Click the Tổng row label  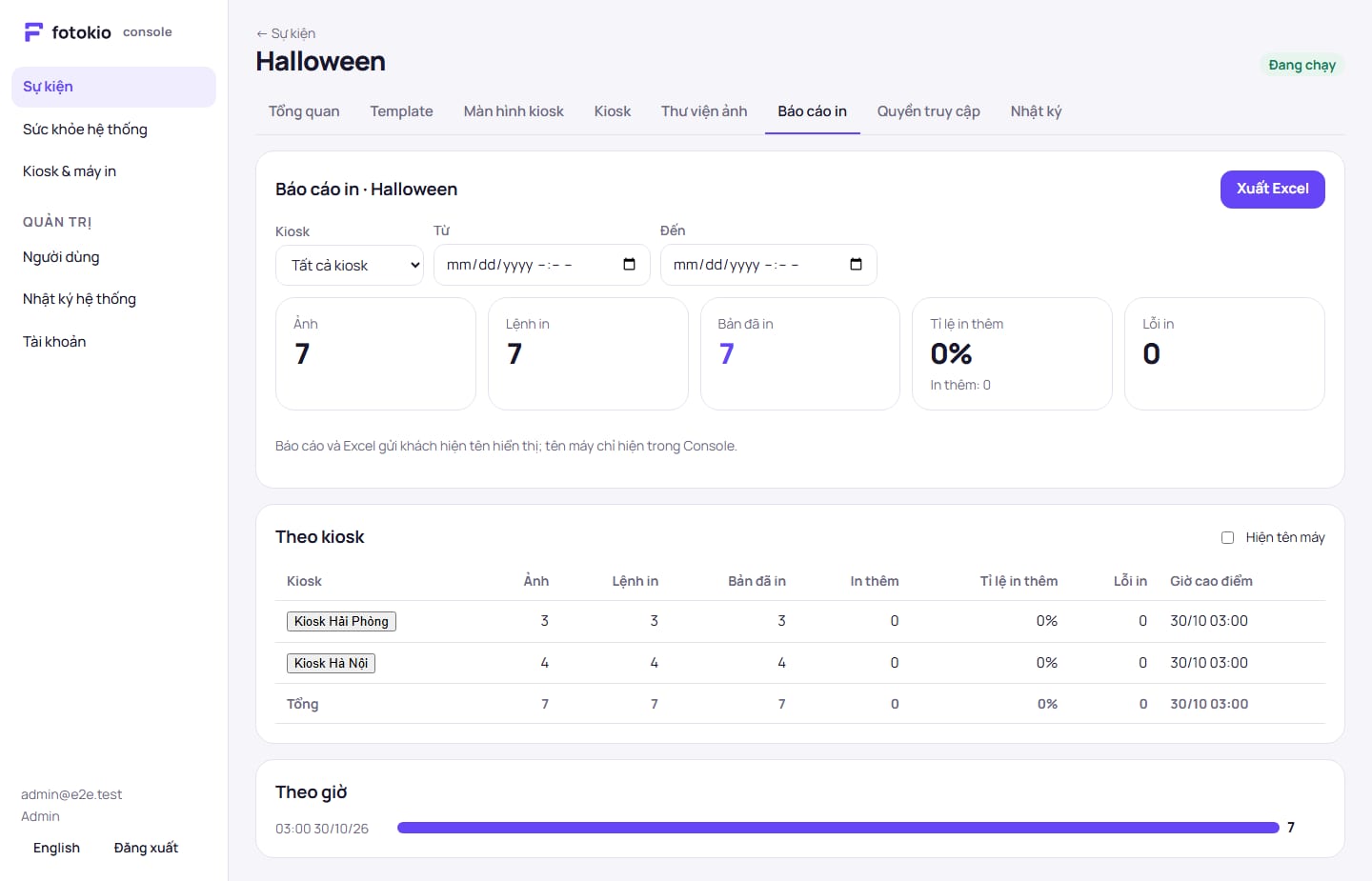pos(302,704)
